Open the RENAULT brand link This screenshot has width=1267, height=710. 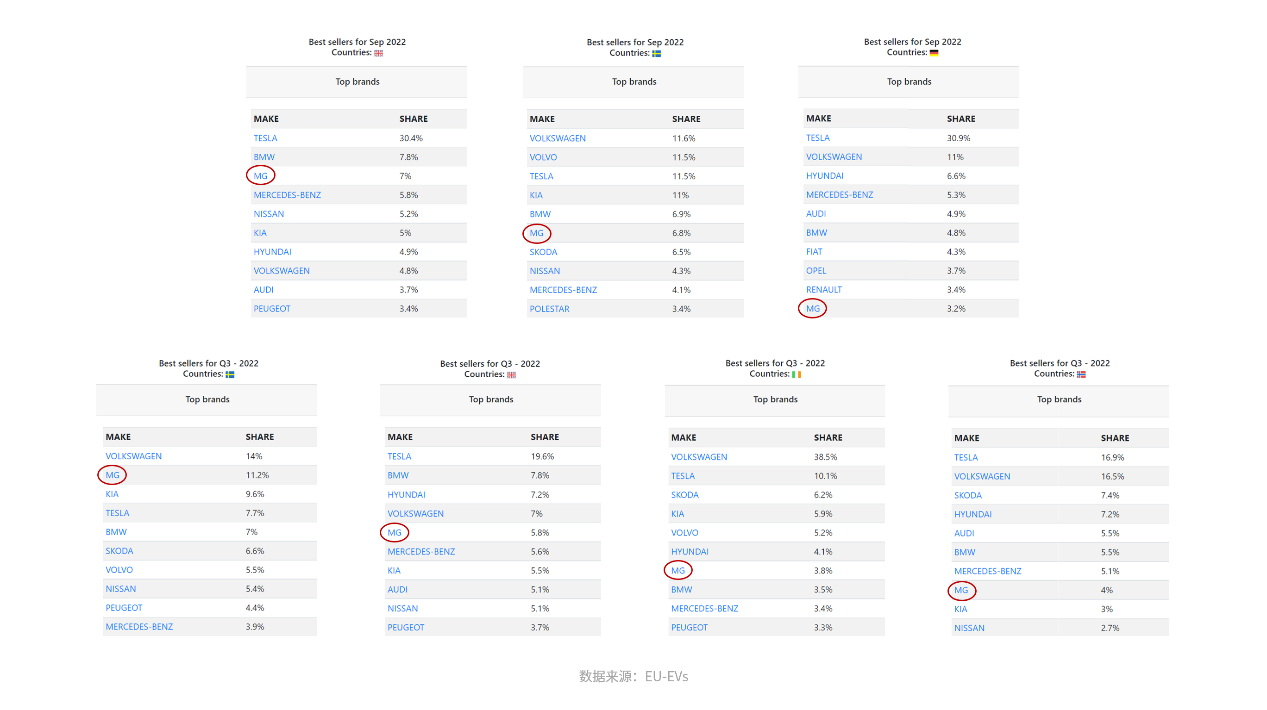824,290
